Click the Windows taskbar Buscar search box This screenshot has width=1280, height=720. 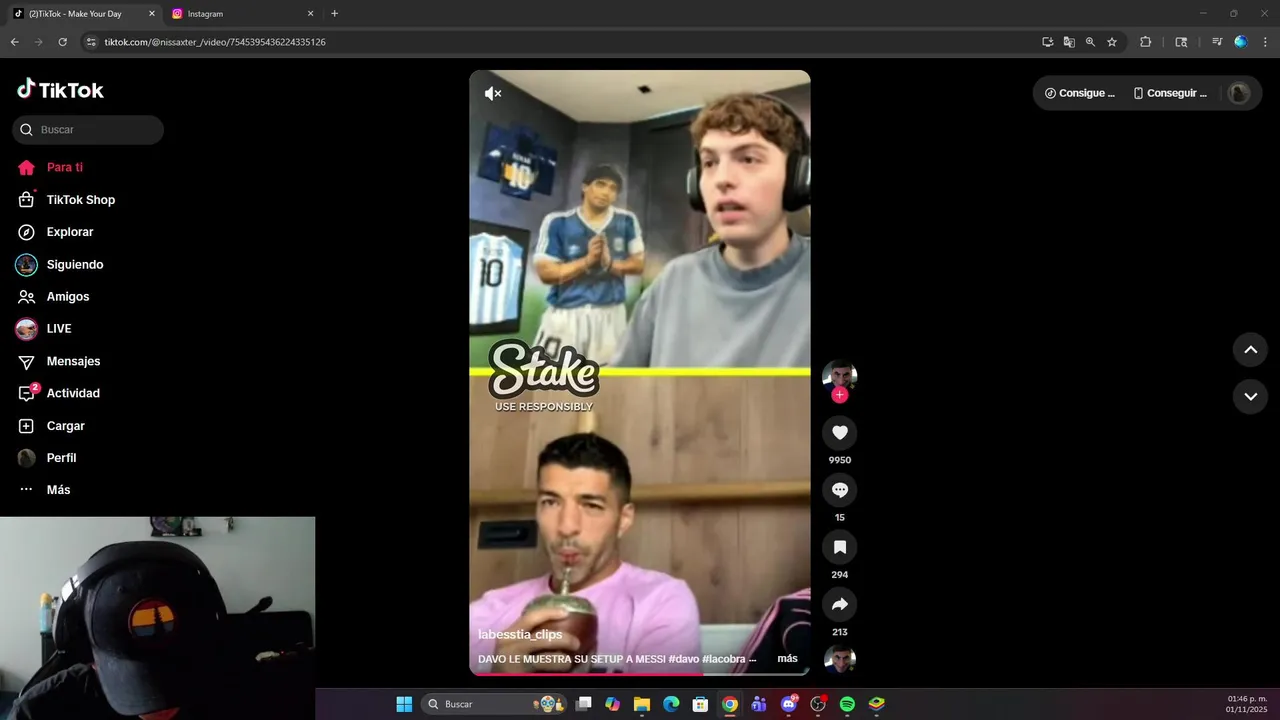[x=494, y=704]
